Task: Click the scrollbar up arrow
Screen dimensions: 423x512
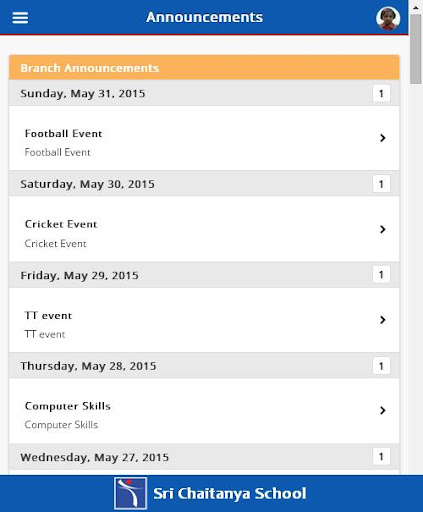Action: tap(416, 7)
